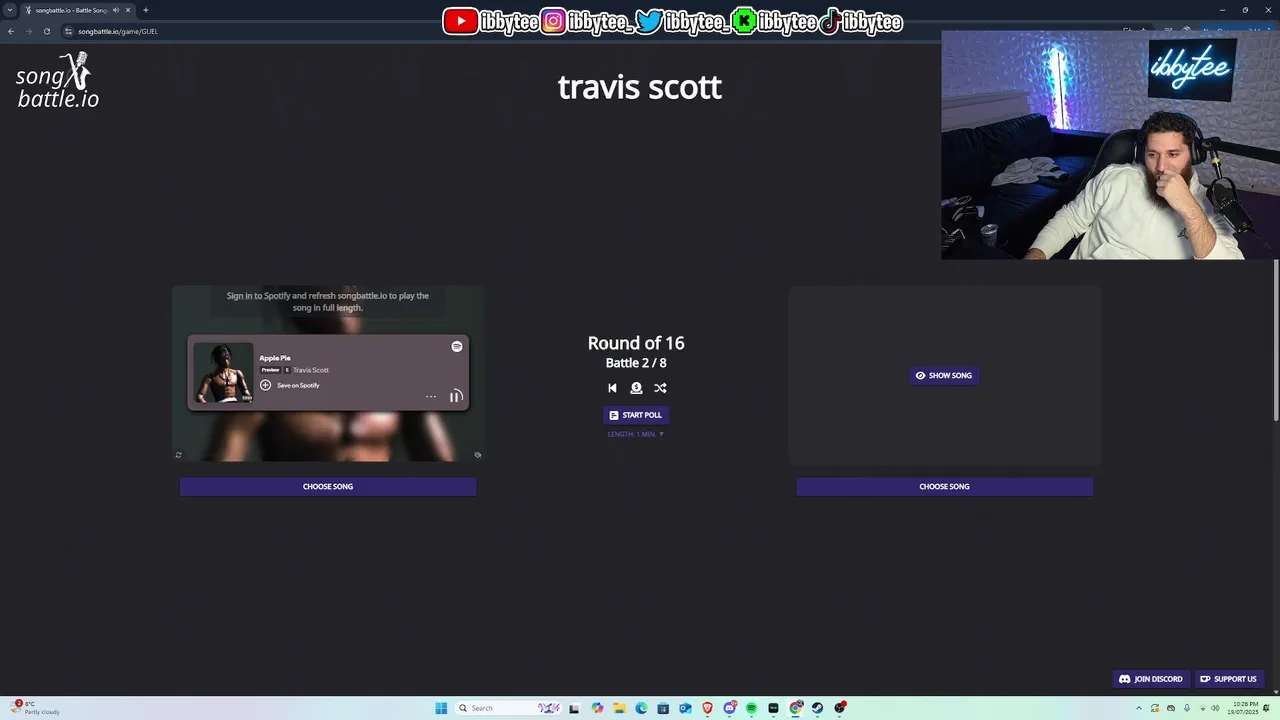
Task: Click the microphone icon in system tray
Action: tap(1187, 708)
